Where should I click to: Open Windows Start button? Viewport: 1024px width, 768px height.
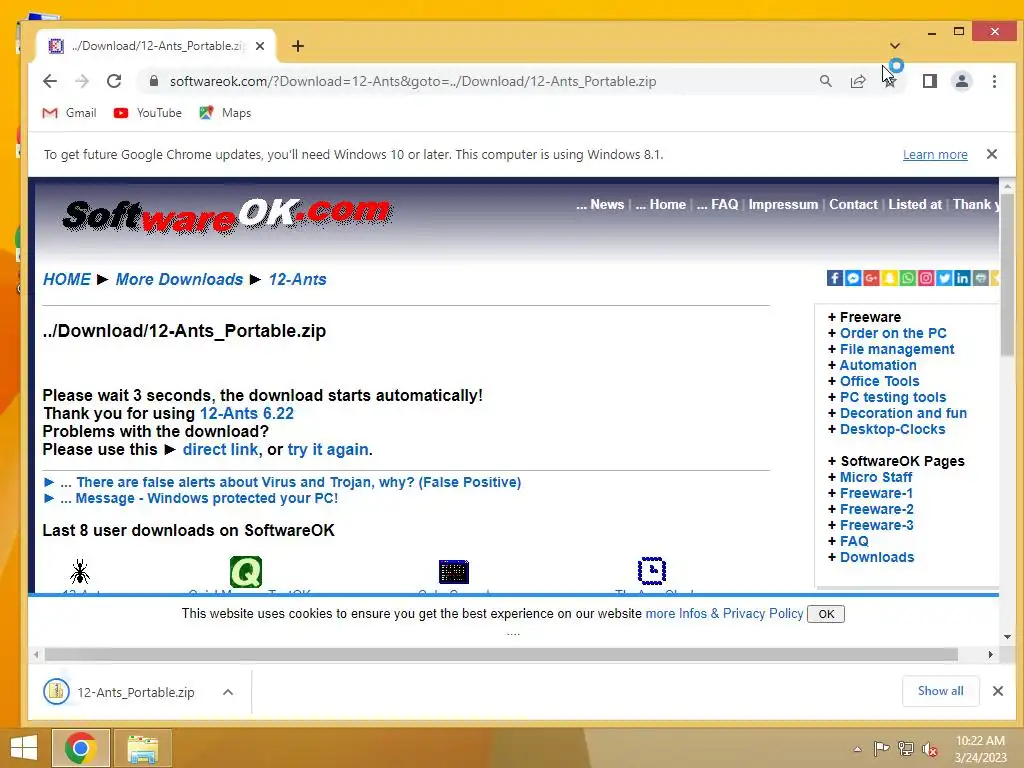click(x=24, y=748)
